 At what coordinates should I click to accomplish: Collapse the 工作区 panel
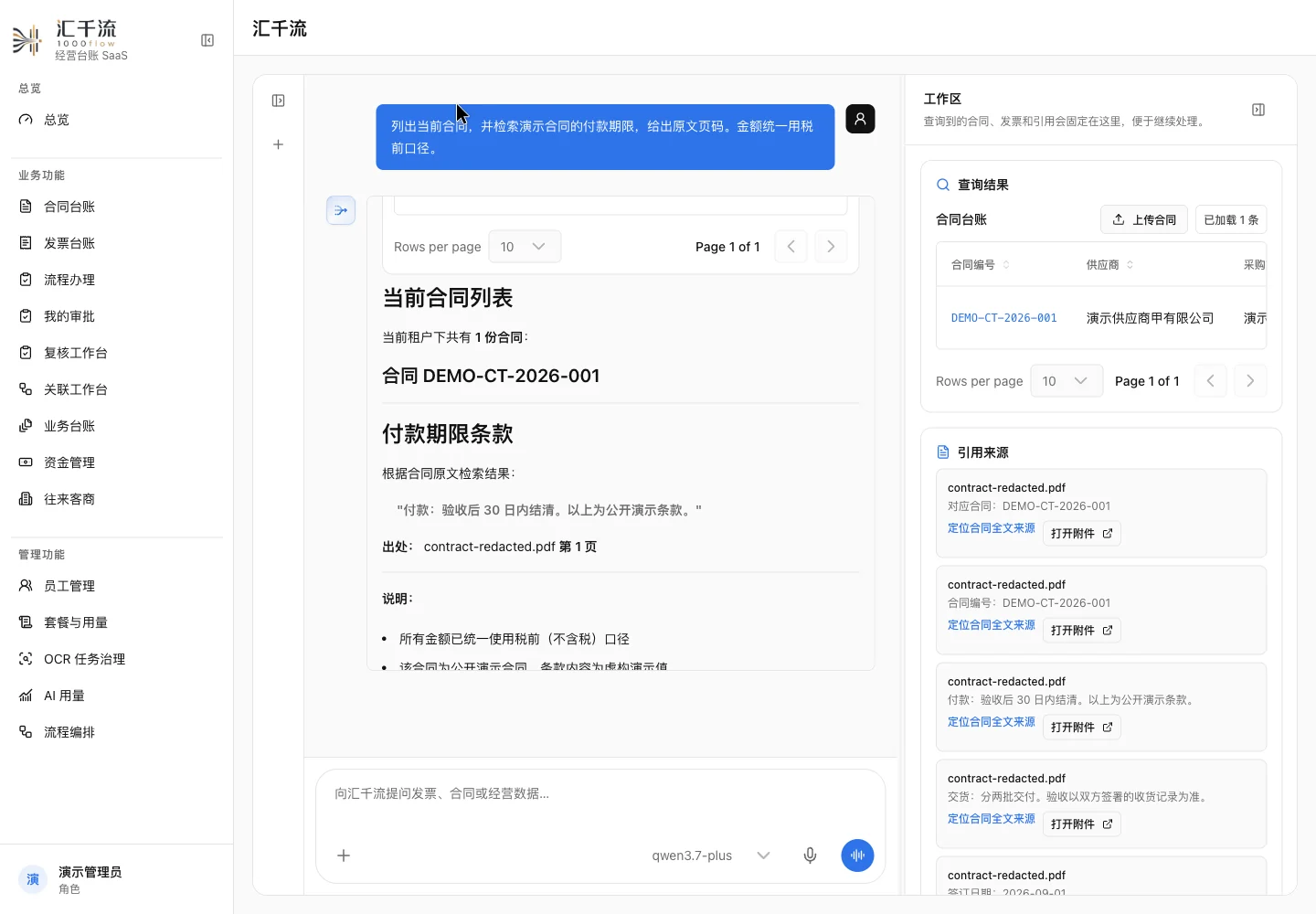pos(1258,110)
